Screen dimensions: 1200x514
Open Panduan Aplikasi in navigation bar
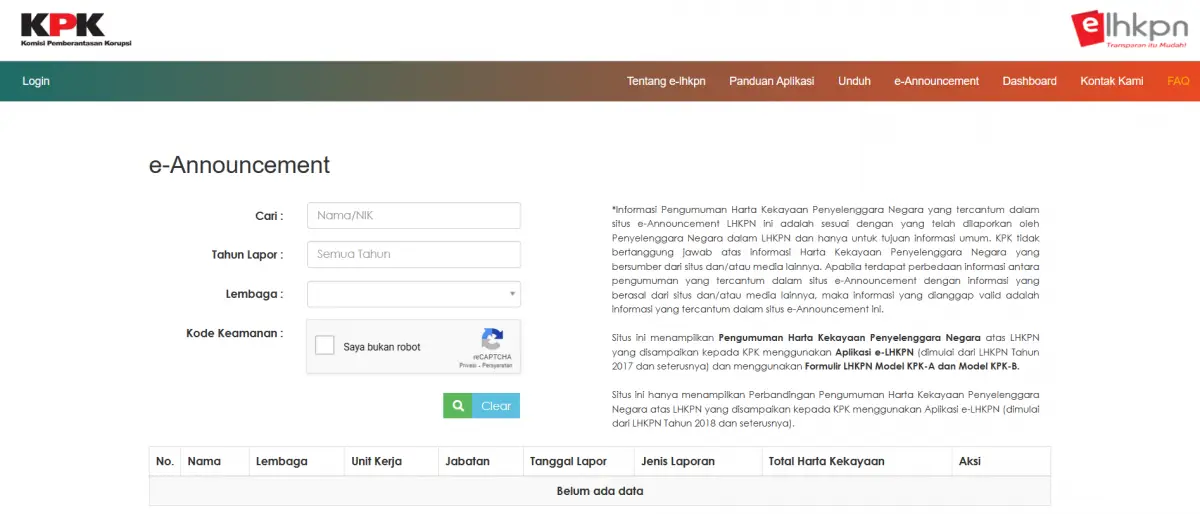[771, 81]
